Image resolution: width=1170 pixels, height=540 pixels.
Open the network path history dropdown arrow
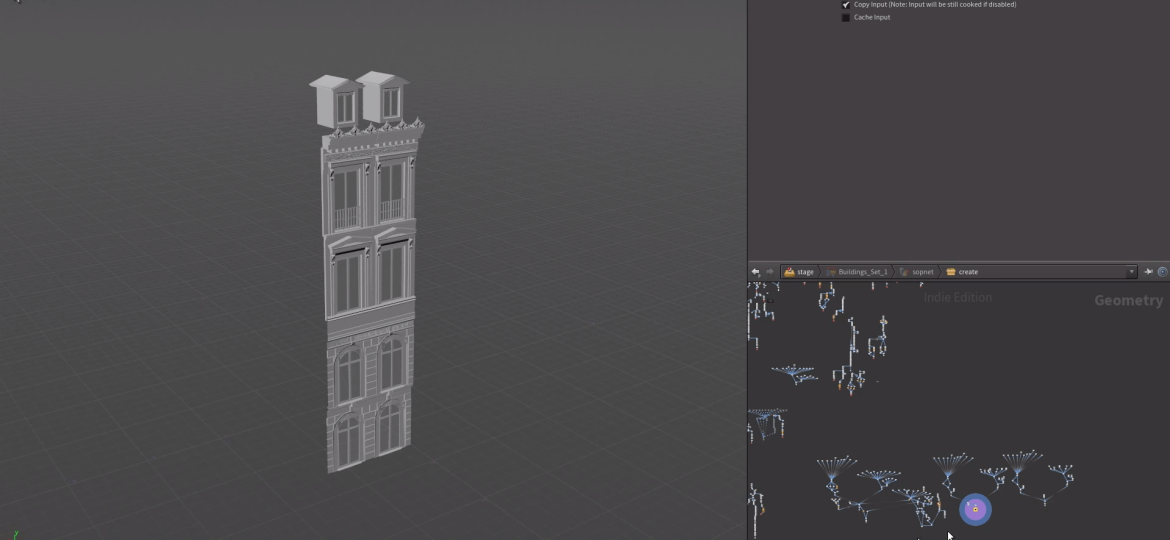(1132, 272)
